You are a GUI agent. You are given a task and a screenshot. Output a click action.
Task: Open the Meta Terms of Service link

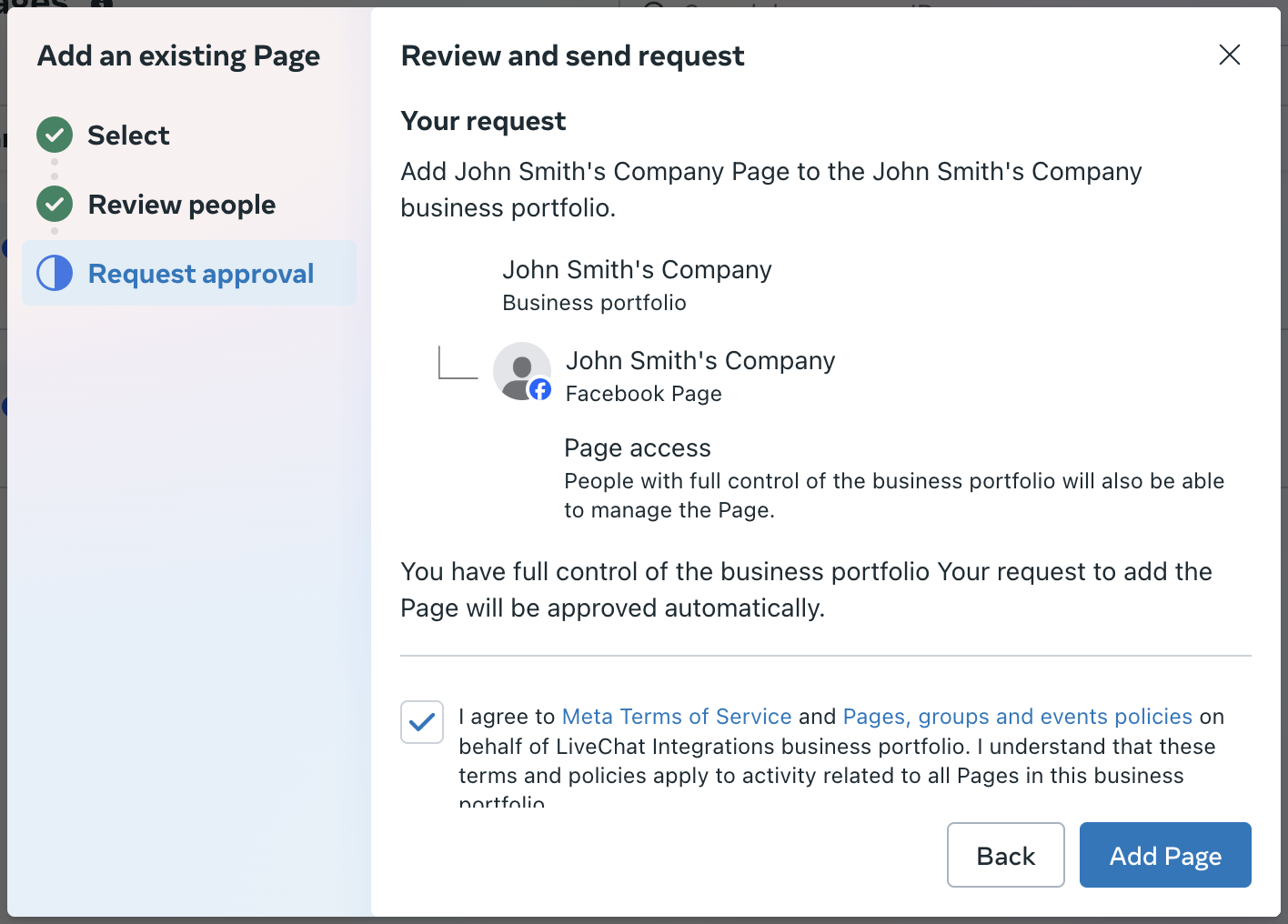677,717
